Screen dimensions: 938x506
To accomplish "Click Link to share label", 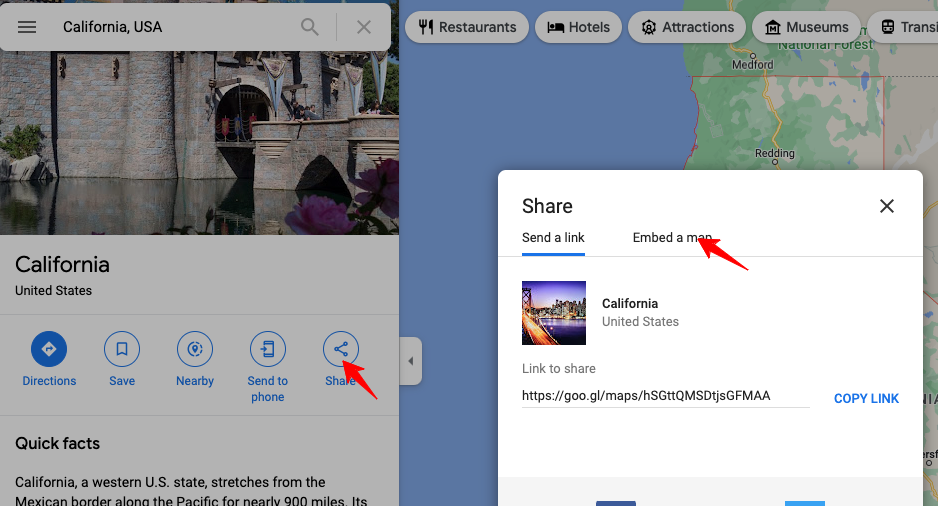I will [559, 368].
